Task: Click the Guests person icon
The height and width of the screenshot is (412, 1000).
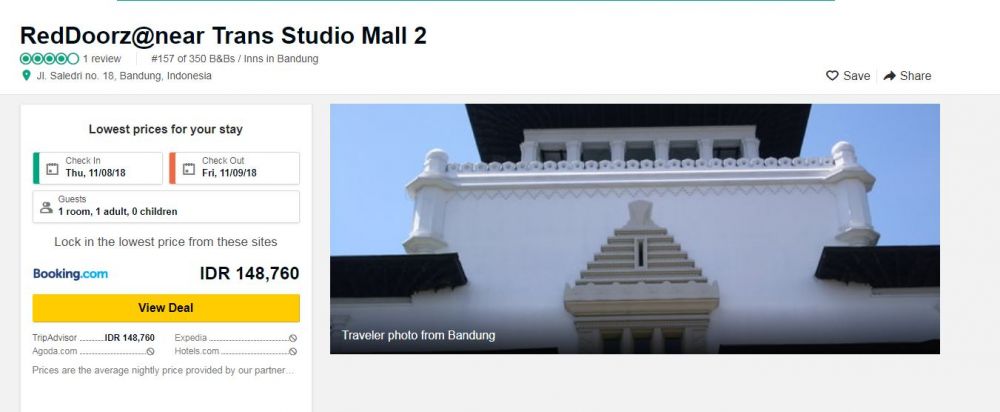Action: pos(46,207)
